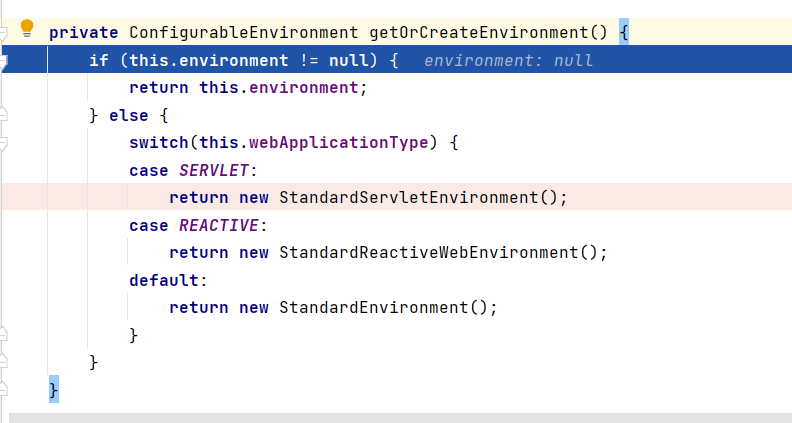
Task: Click the inline debug hint 'environment: null'
Action: tap(508, 61)
